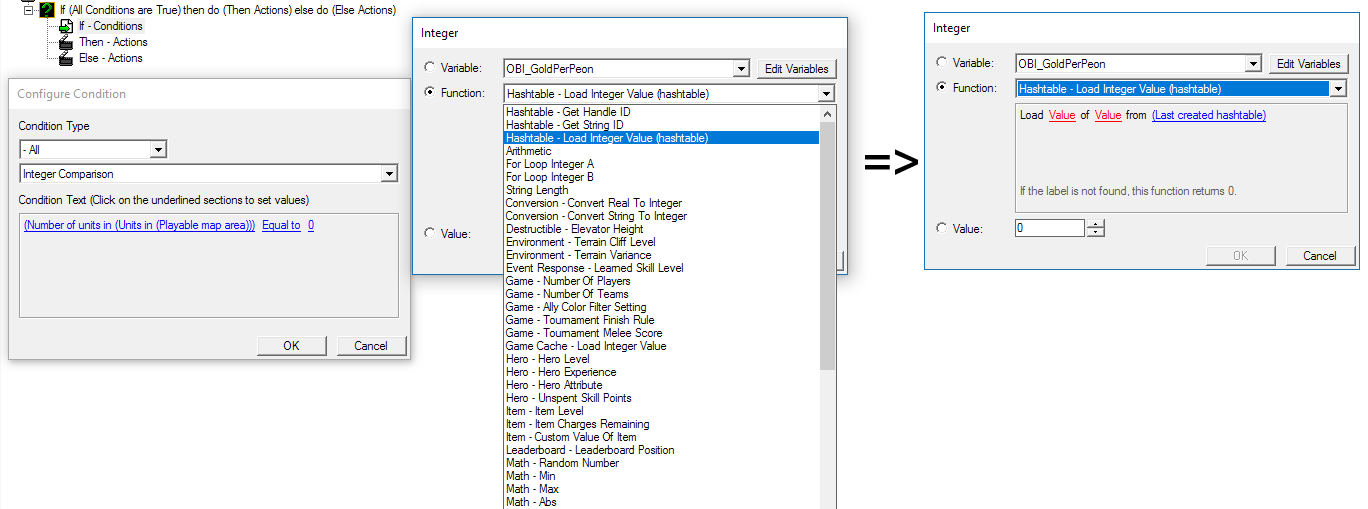1368x509 pixels.
Task: Click the 'Equal to' operator link
Action: point(281,225)
